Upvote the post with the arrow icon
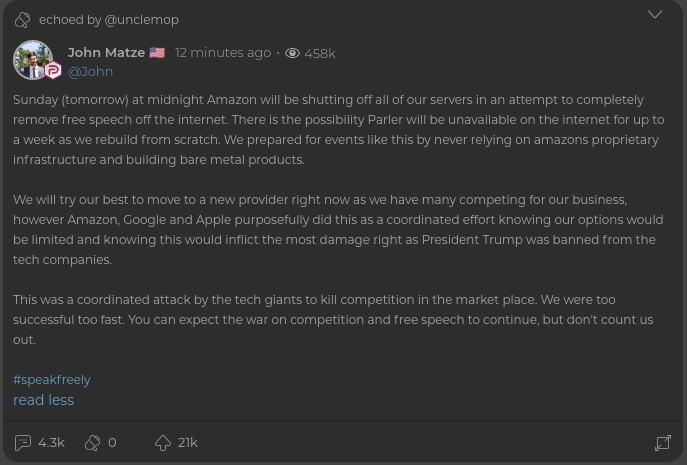 (x=163, y=442)
